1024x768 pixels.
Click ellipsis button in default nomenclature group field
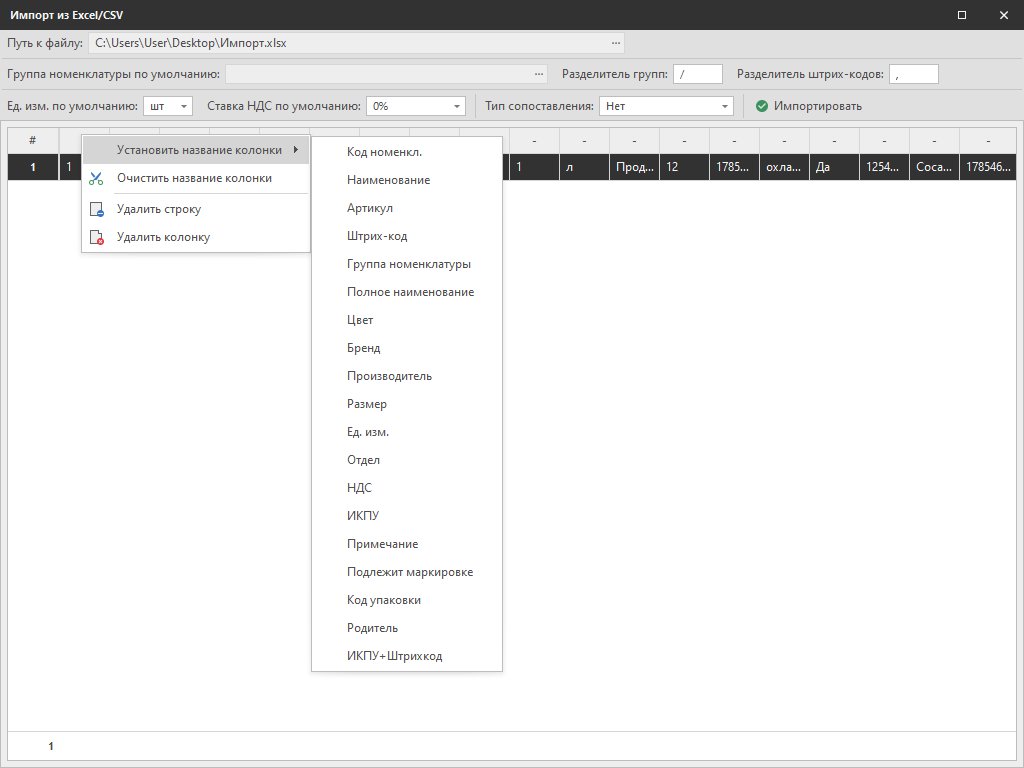(x=540, y=74)
